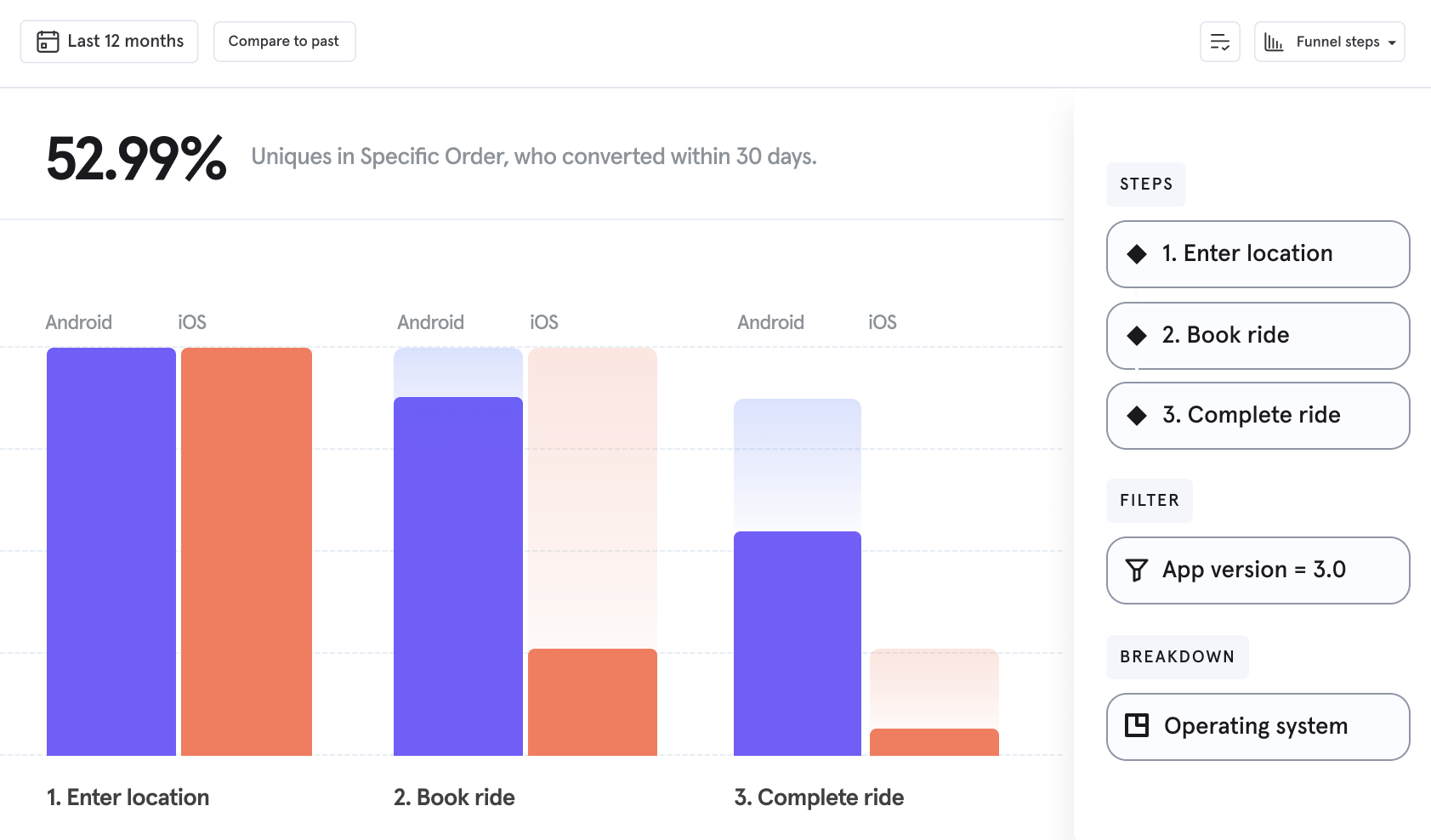Screen dimensions: 1431x840
Task: Click the Android bar for Enter location
Action: [111, 552]
